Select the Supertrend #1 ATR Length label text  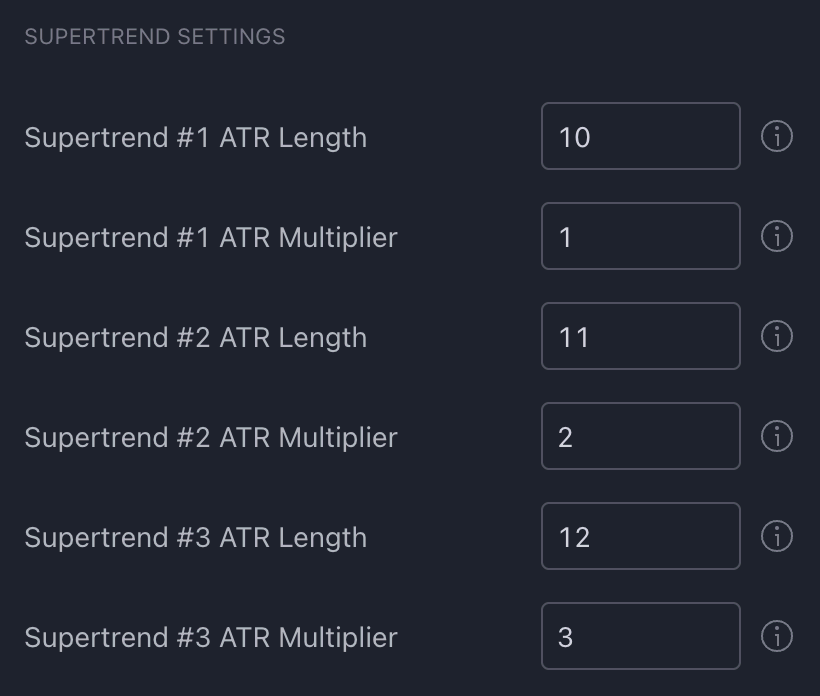[x=196, y=137]
